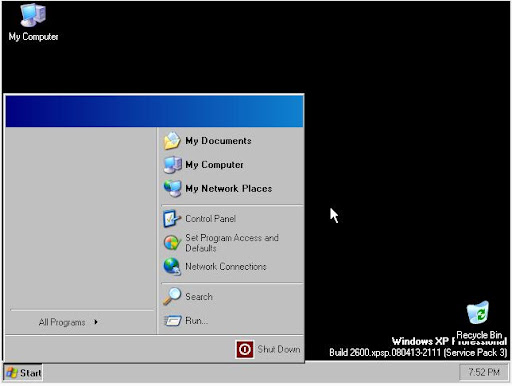Click the My Network Places globe icon
This screenshot has width=512, height=386.
tap(172, 188)
